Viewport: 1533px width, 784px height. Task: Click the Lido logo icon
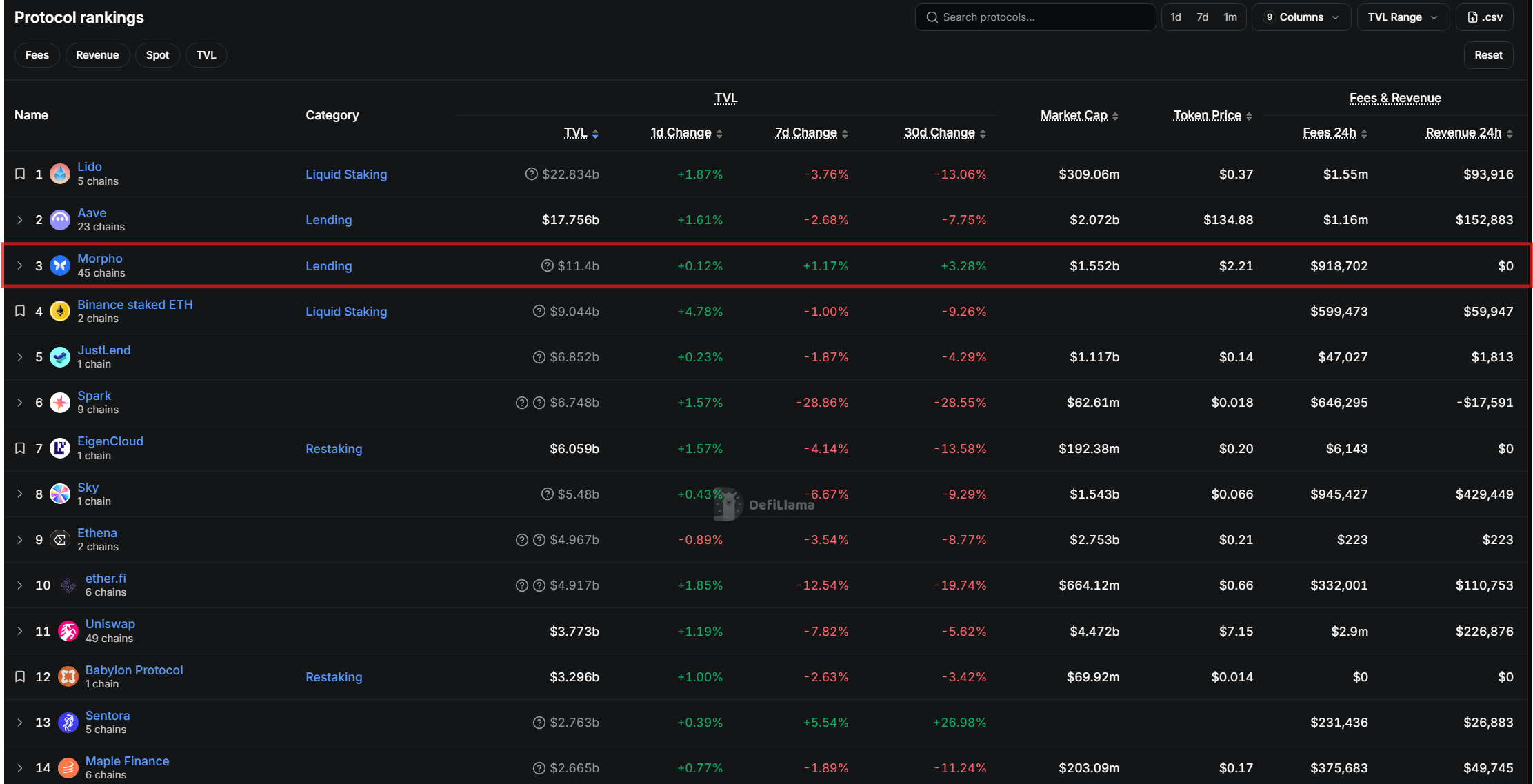click(60, 174)
